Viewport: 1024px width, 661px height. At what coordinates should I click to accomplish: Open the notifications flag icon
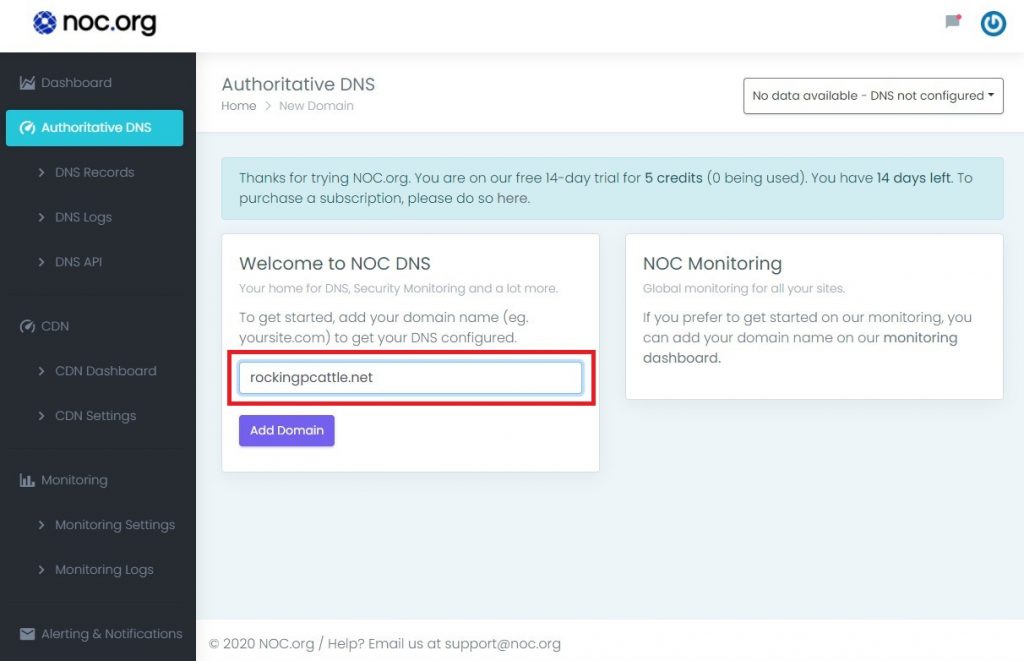click(x=953, y=22)
